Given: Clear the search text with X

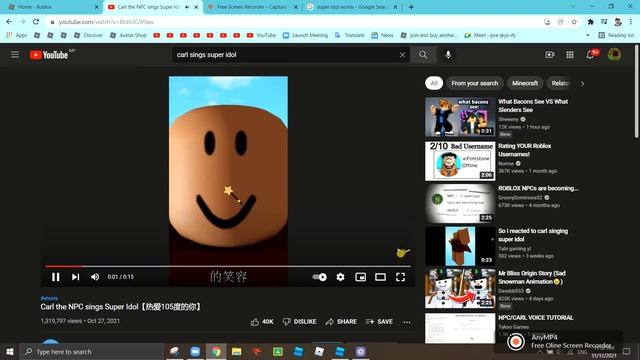Looking at the screenshot, I should click(x=402, y=55).
